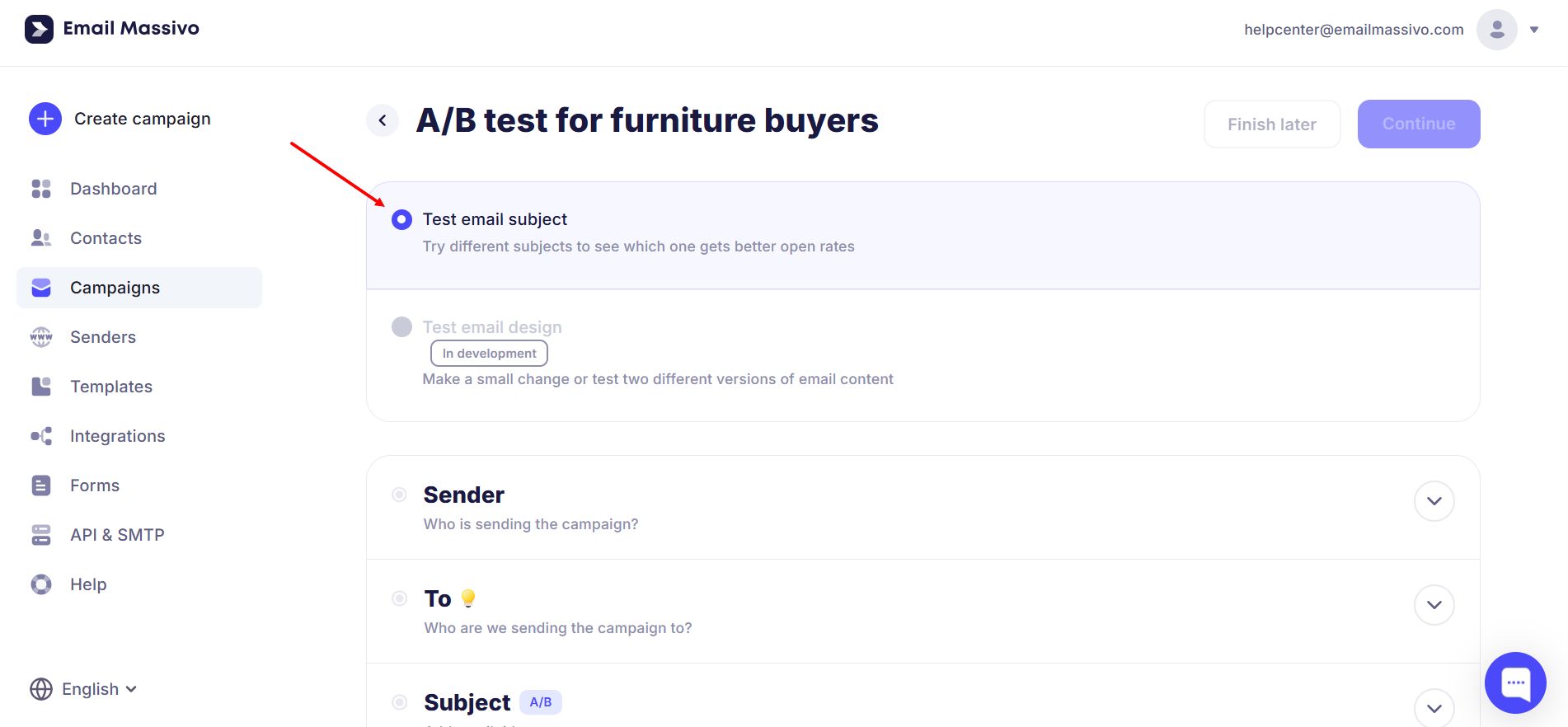Click the API & SMTP server icon
The image size is (1568, 727).
point(41,535)
